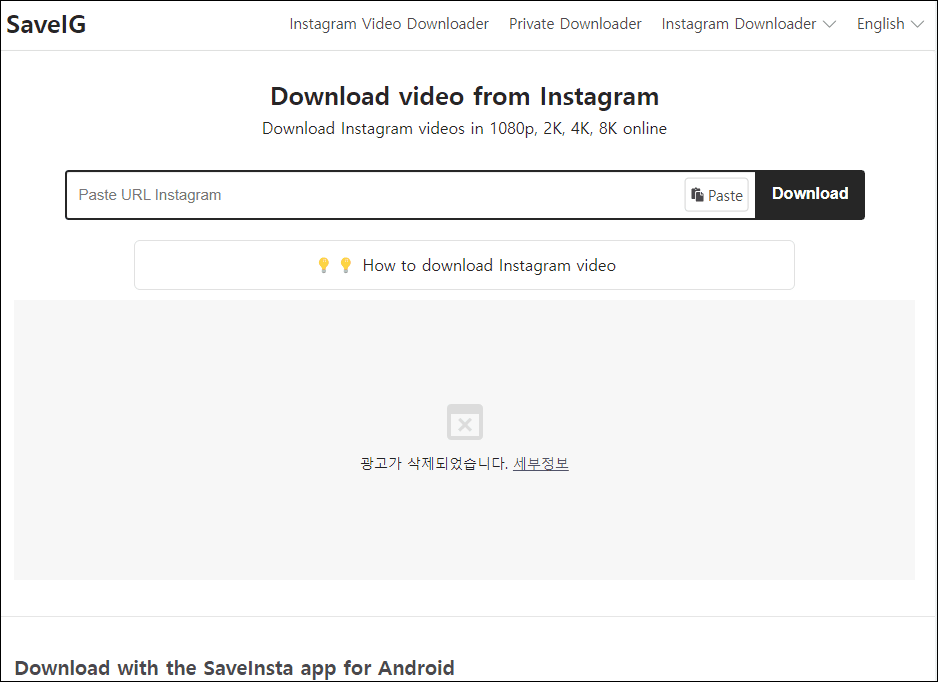Screen dimensions: 938x682
Task: Click the second lightbulb icon
Action: click(345, 265)
